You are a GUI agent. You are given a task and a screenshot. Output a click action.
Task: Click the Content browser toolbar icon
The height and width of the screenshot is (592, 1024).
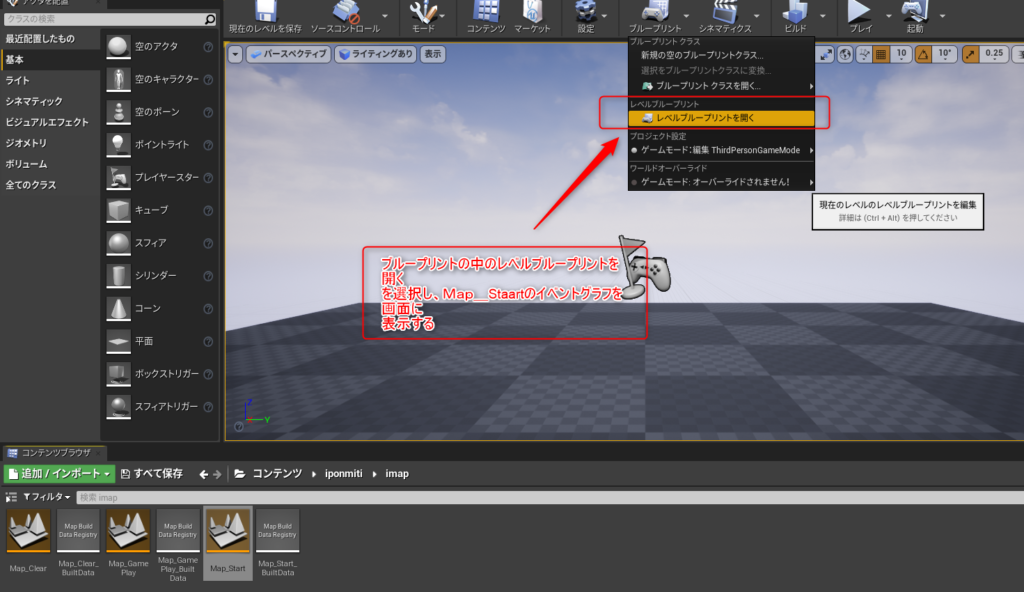pos(486,12)
